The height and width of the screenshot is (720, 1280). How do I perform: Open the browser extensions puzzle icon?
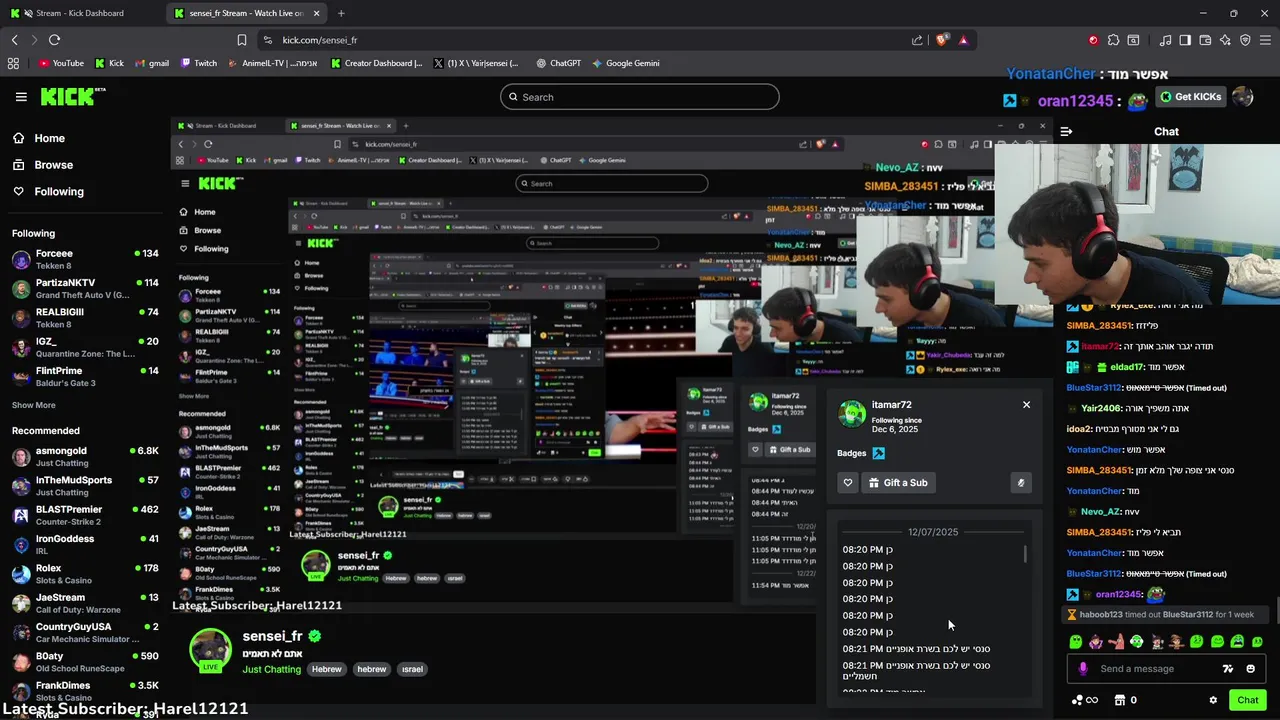[1113, 40]
